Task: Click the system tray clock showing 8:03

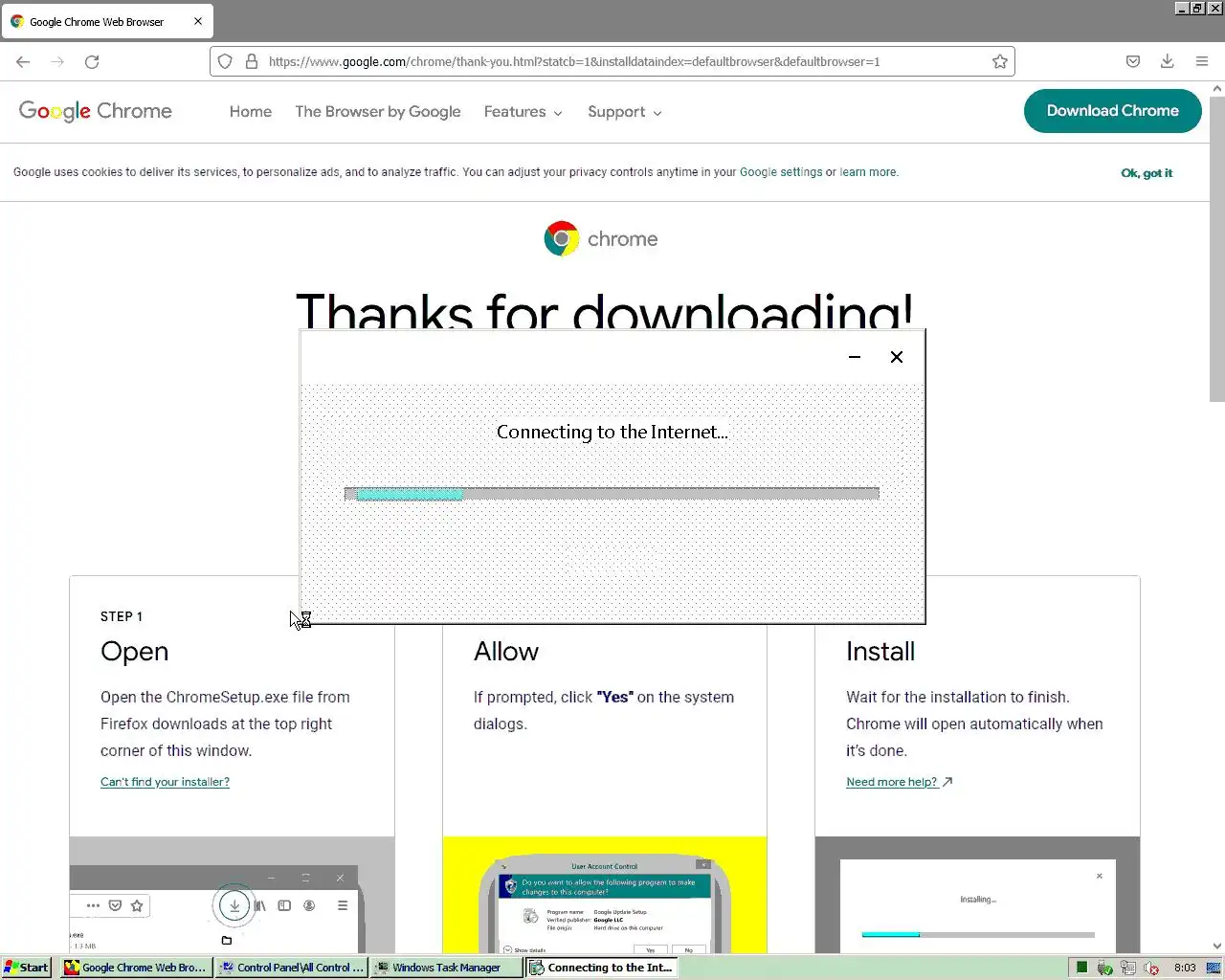Action: [x=1185, y=968]
